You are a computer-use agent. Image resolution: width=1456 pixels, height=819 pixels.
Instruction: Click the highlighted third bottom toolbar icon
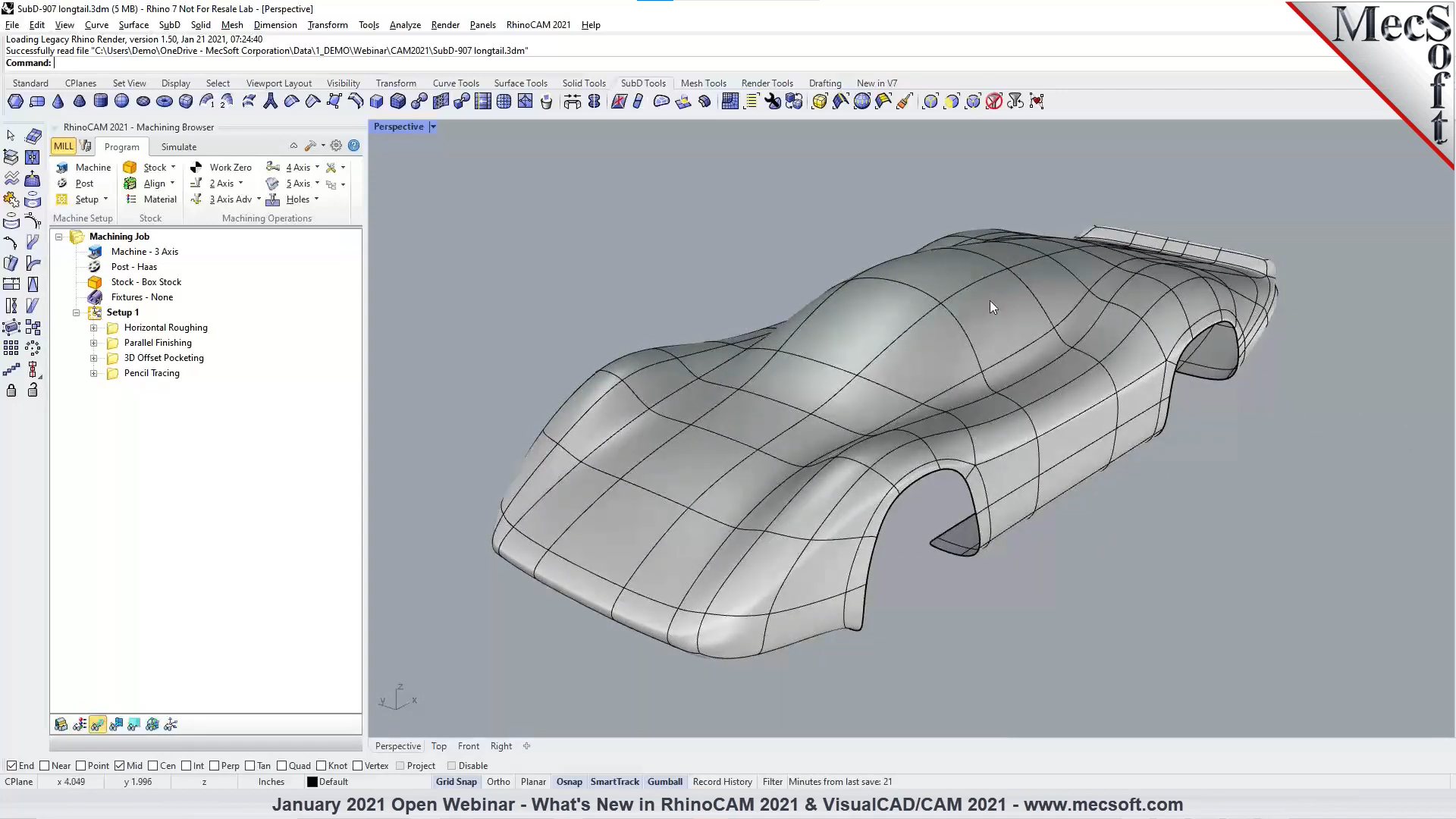click(x=98, y=724)
